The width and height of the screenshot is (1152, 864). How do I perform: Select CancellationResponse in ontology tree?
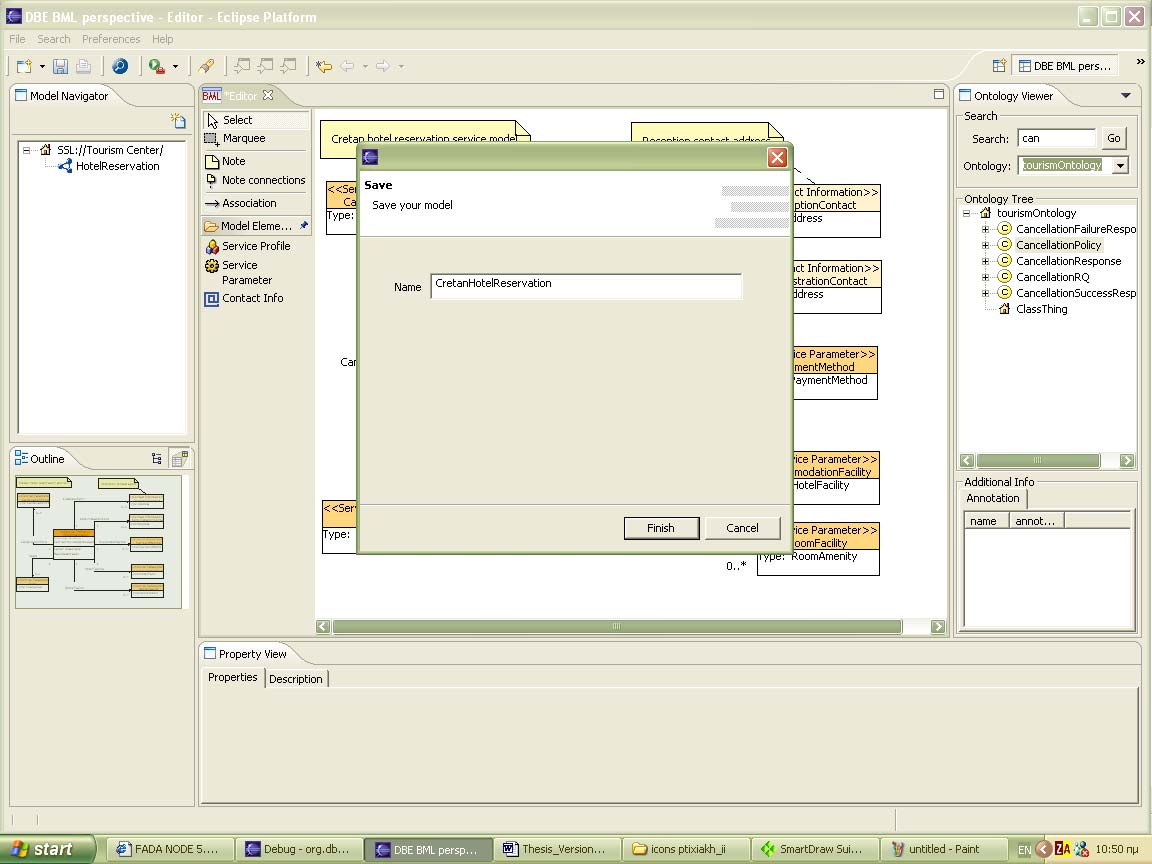tap(1068, 261)
